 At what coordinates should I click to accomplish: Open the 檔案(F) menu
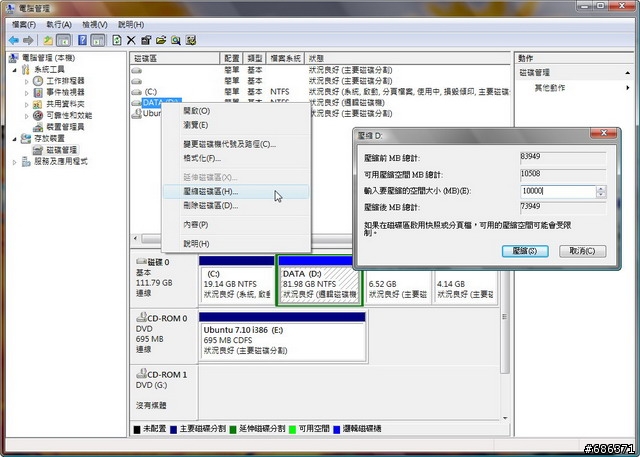[24, 24]
